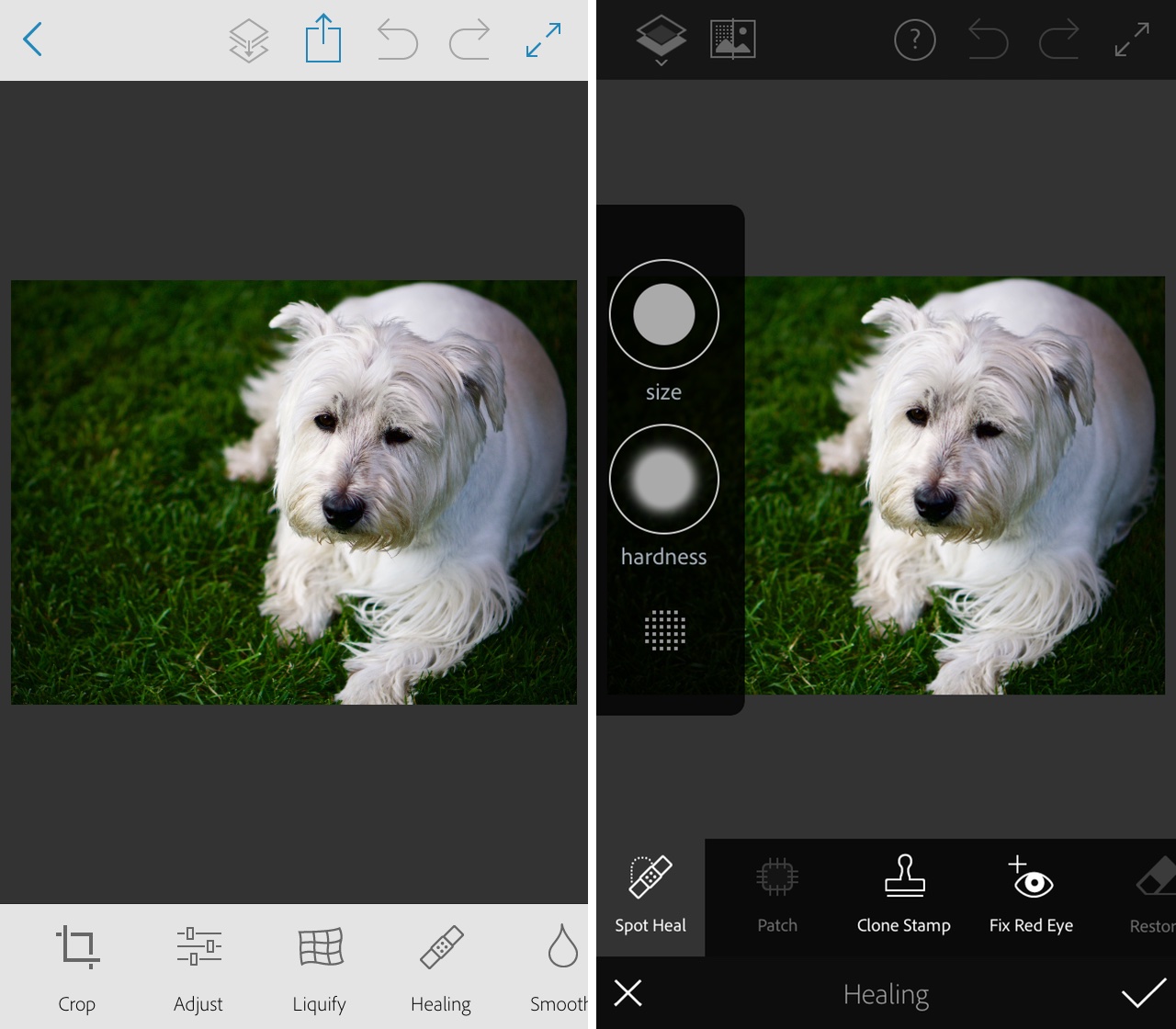
Task: Adjust the brush size control
Action: tap(664, 314)
